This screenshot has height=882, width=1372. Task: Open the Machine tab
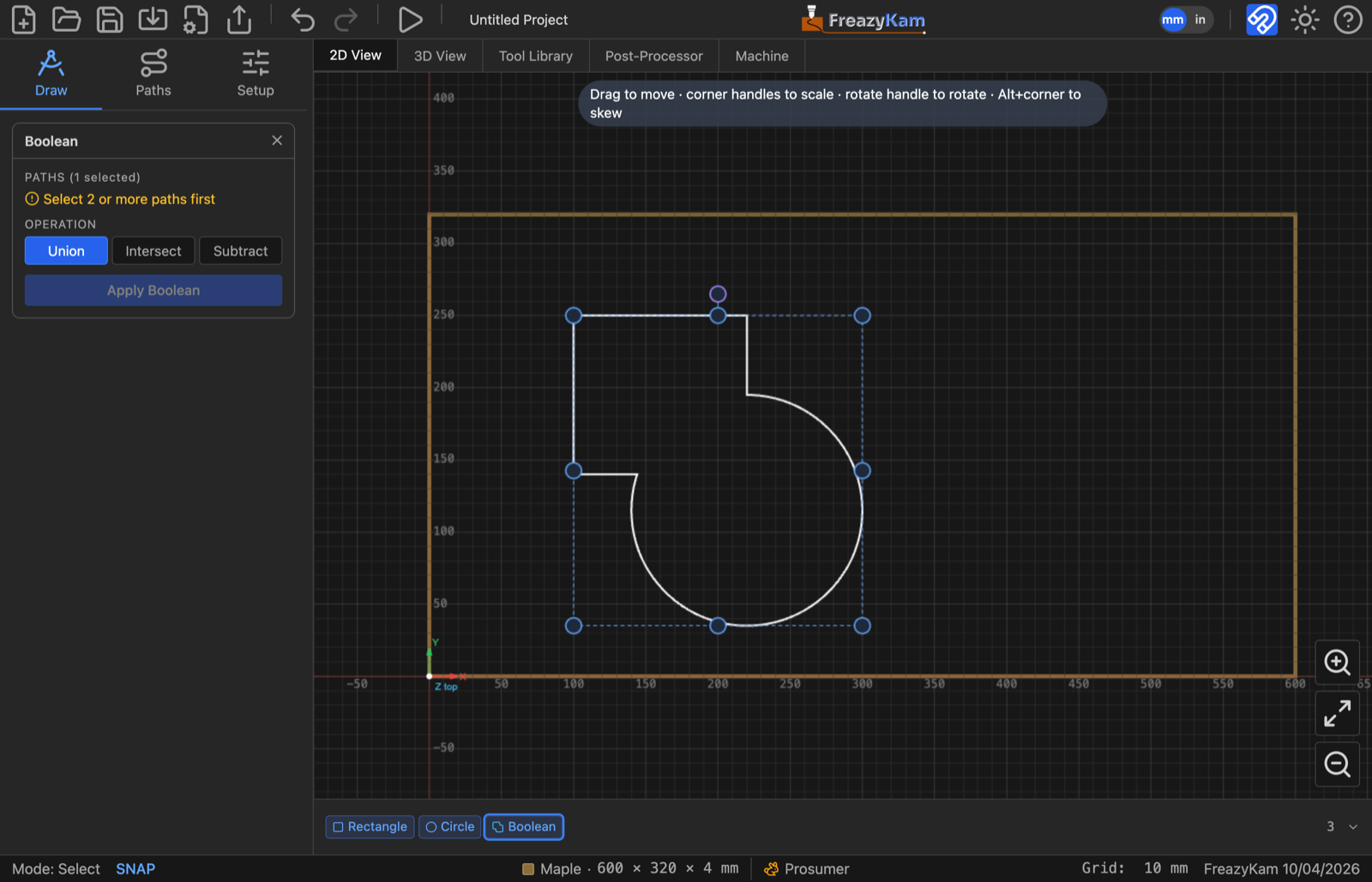click(762, 56)
